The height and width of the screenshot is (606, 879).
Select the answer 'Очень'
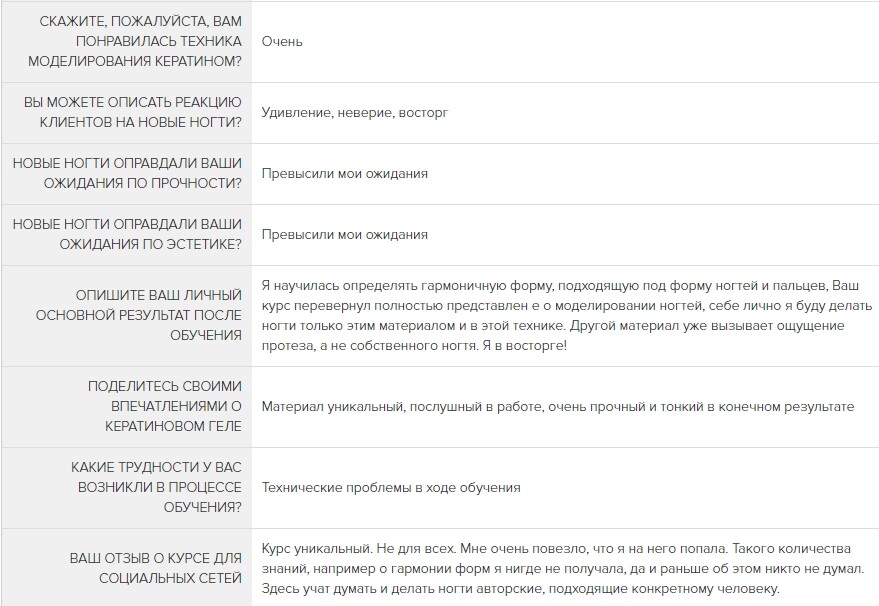point(282,41)
